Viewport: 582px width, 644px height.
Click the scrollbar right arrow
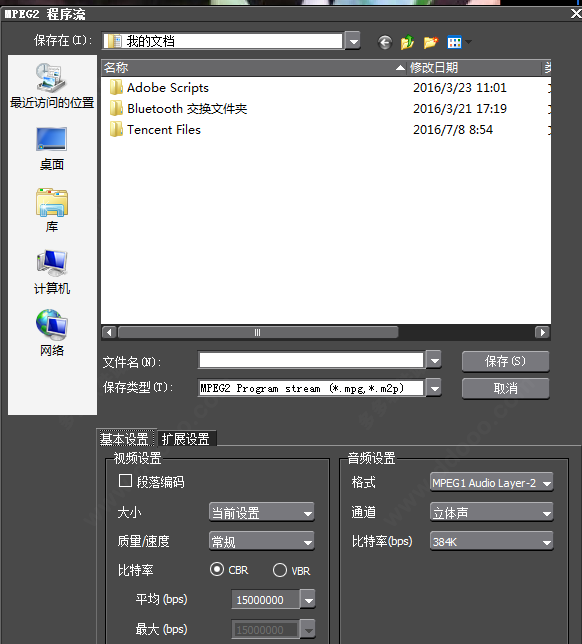pos(542,332)
